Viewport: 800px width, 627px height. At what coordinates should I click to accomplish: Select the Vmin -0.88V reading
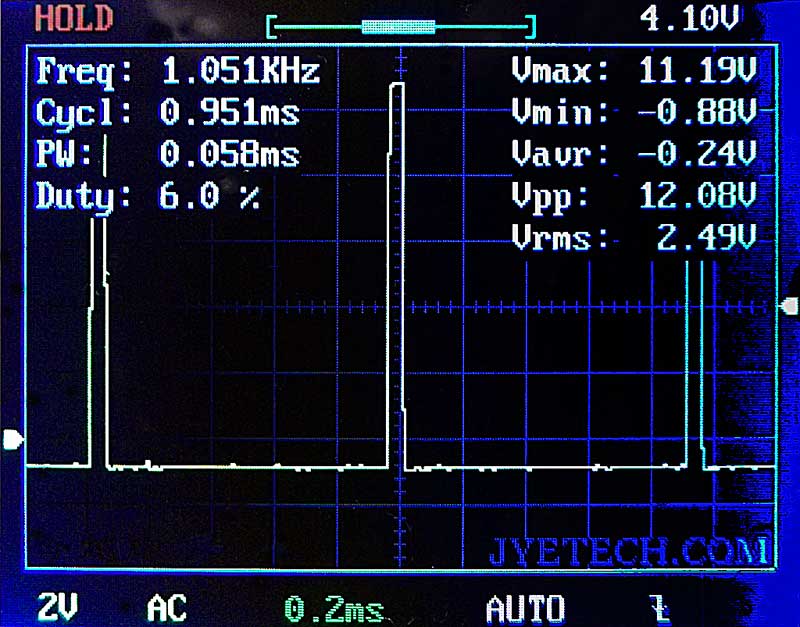(x=634, y=112)
